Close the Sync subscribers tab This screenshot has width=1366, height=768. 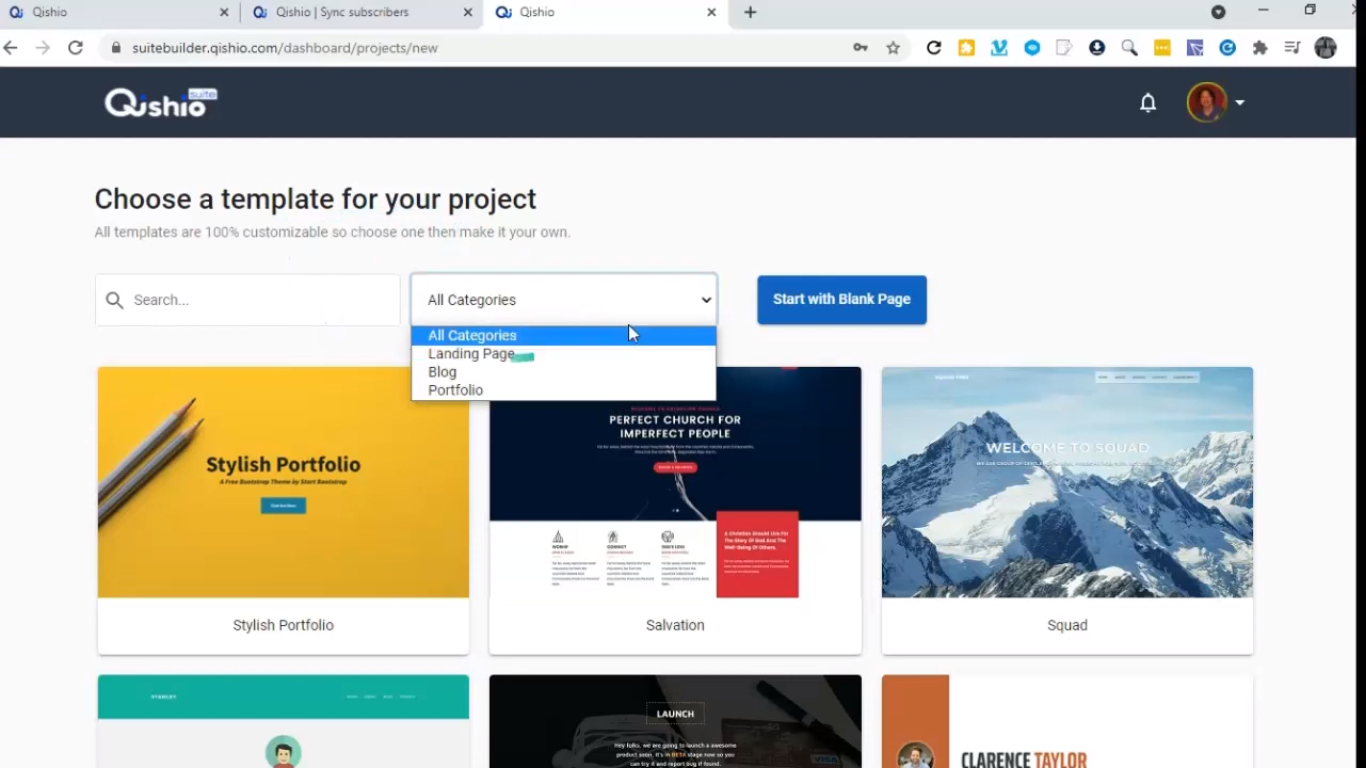pos(468,13)
